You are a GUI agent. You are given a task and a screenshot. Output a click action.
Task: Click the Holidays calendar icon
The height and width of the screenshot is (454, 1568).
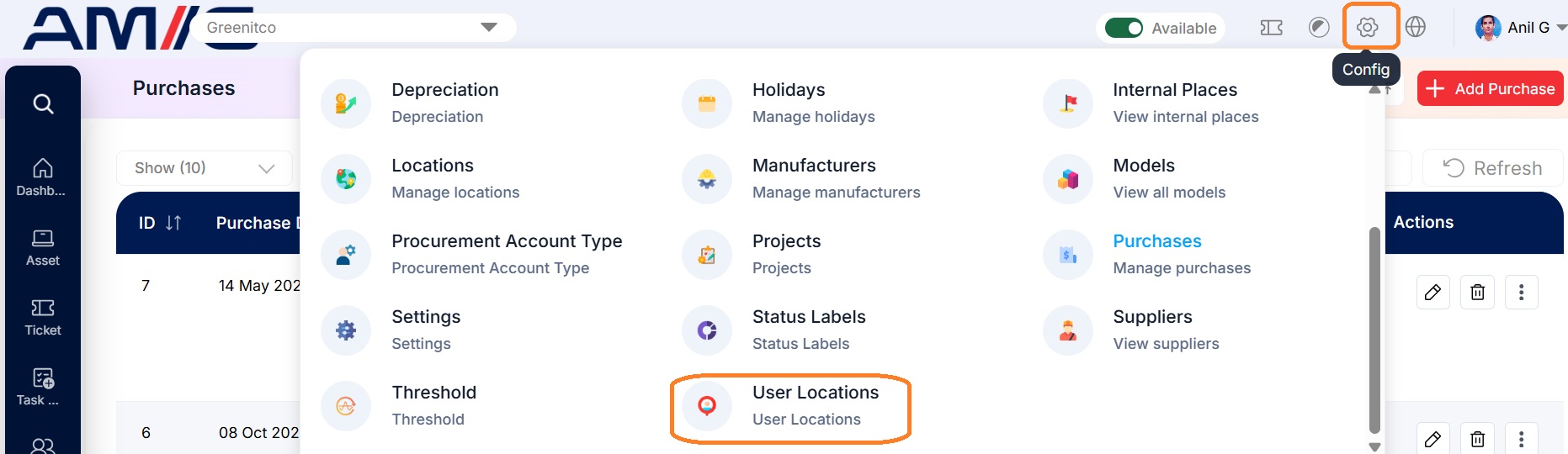tap(707, 103)
